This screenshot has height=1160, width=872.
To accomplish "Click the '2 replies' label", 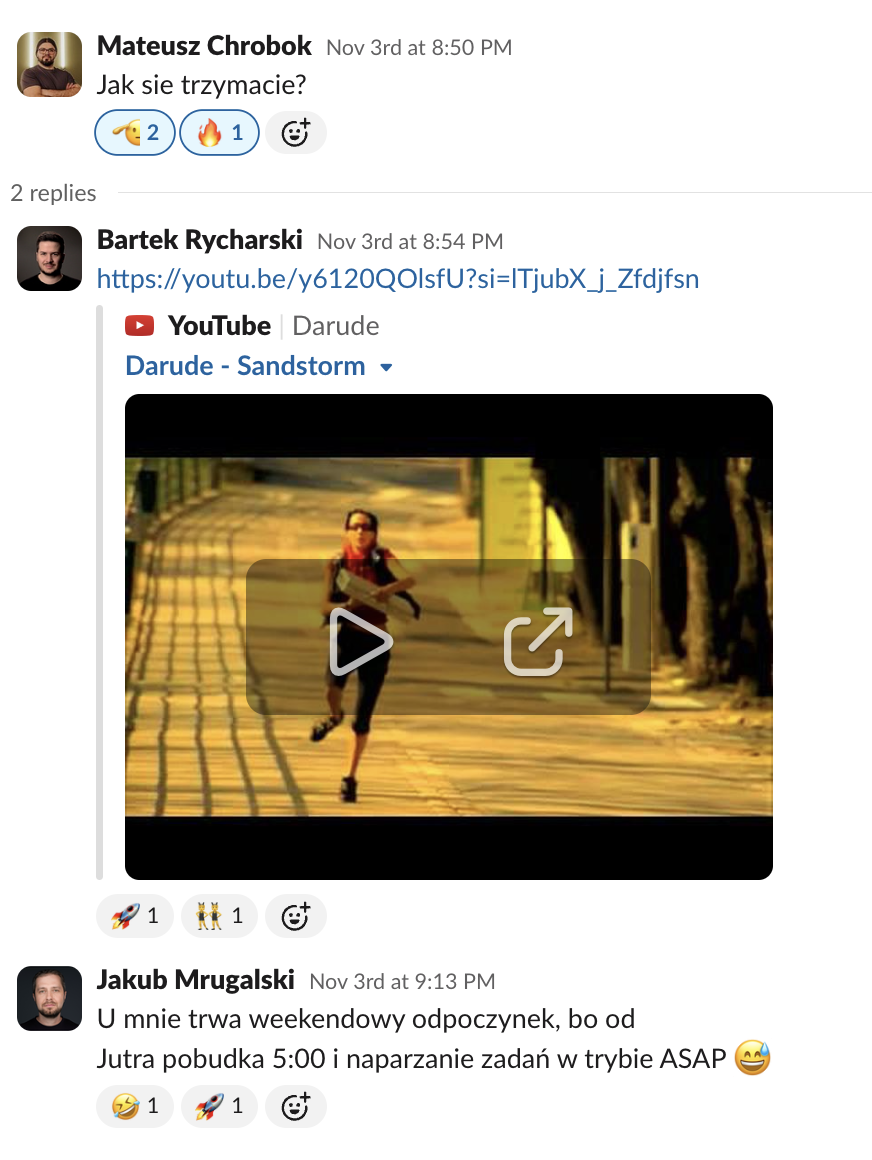I will tap(53, 193).
